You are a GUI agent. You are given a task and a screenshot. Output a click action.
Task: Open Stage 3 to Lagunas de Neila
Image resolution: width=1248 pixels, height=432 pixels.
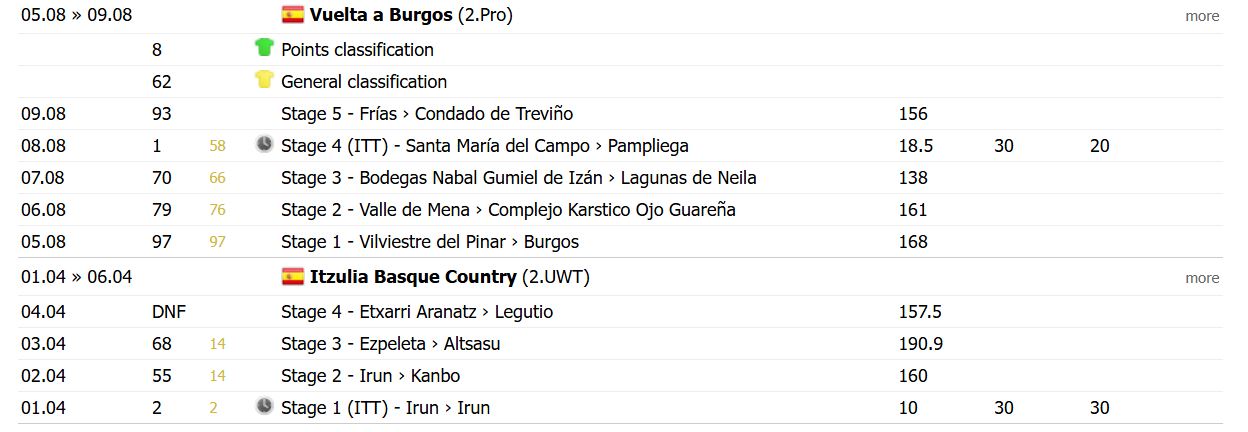click(x=518, y=178)
